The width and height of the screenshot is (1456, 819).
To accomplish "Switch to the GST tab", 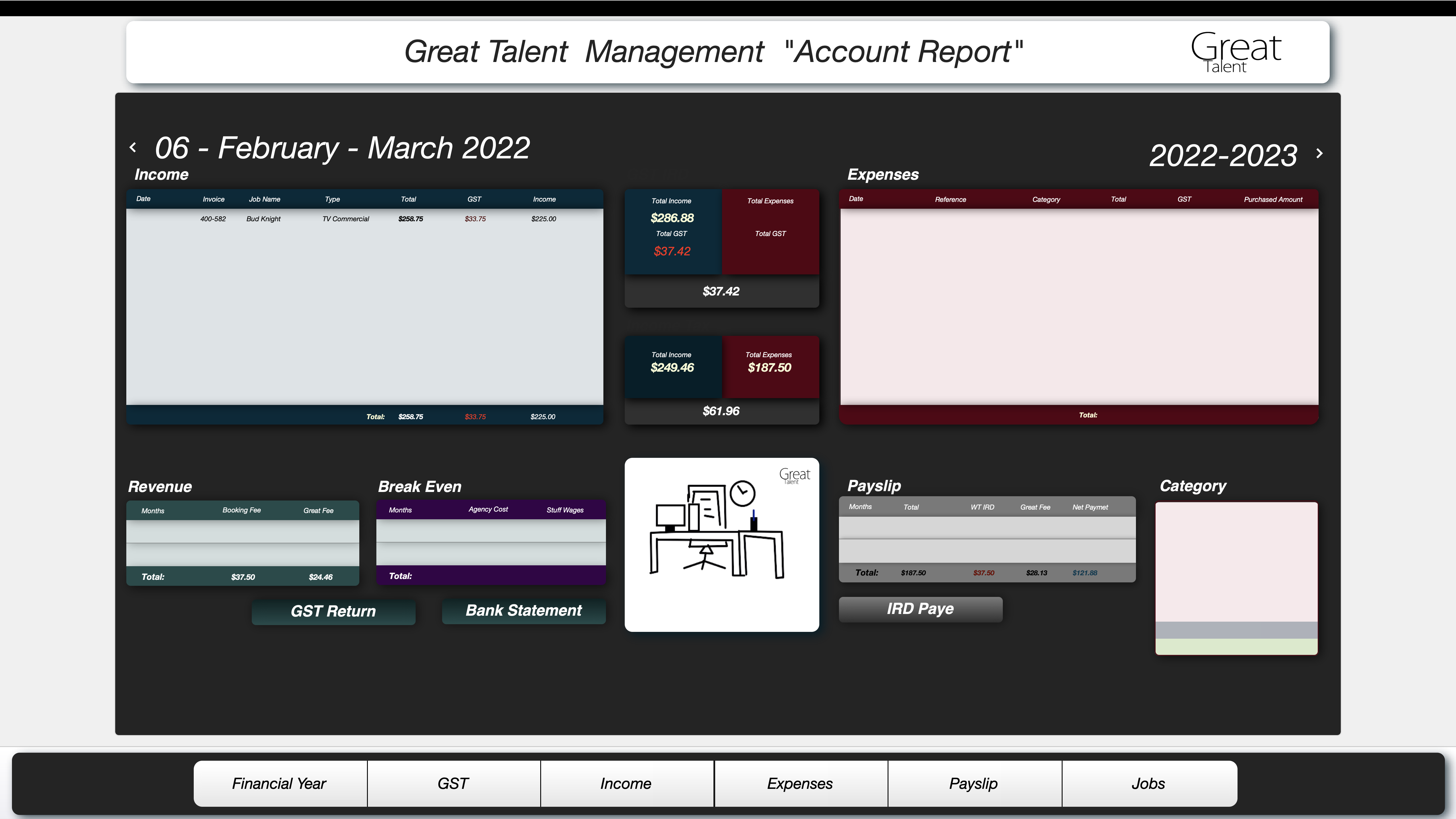I will coord(453,783).
